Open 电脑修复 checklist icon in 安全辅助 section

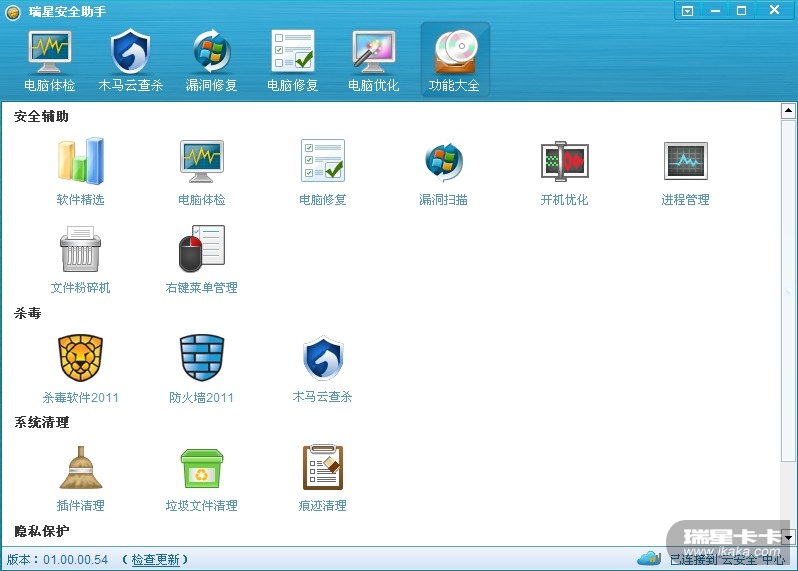tap(323, 161)
